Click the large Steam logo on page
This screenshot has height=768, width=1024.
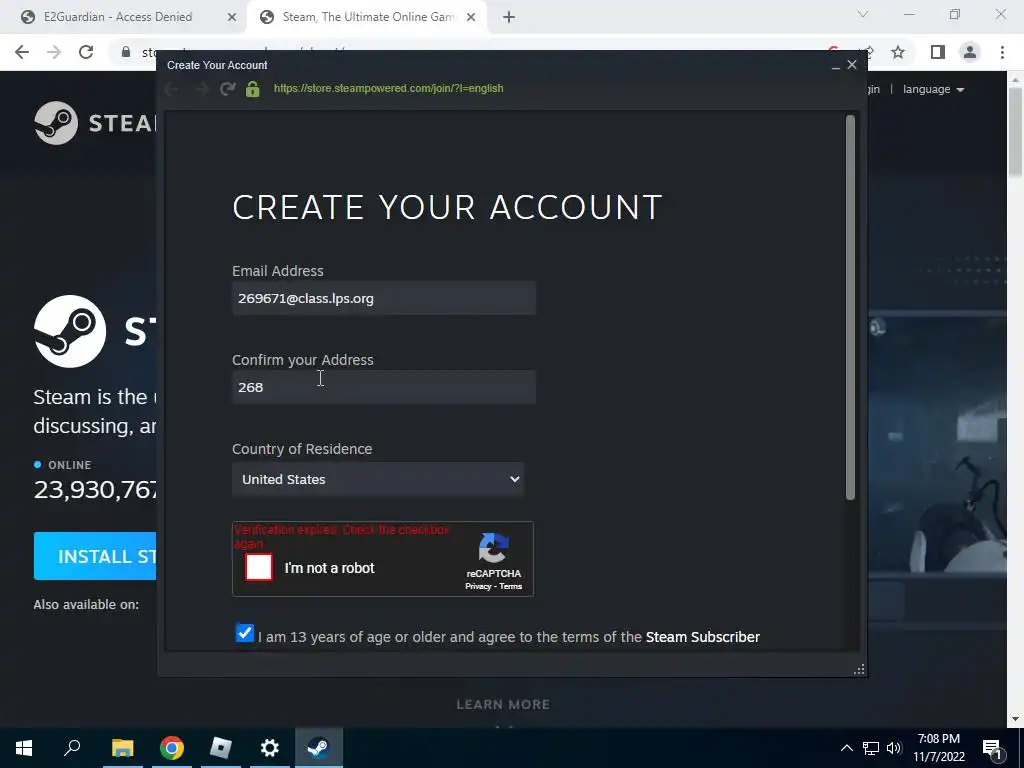pyautogui.click(x=70, y=331)
